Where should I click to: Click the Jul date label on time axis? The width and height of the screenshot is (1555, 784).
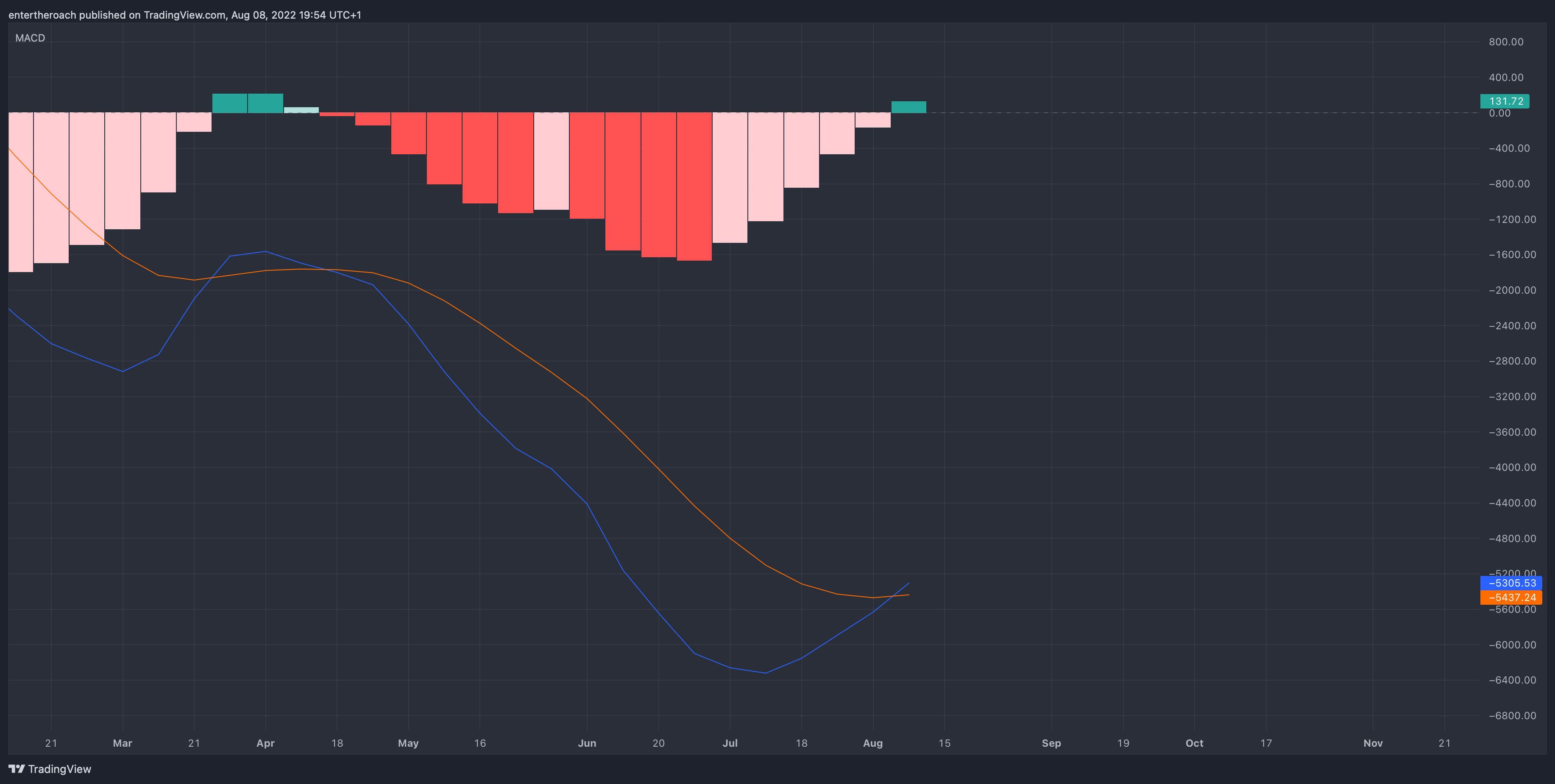[x=730, y=743]
